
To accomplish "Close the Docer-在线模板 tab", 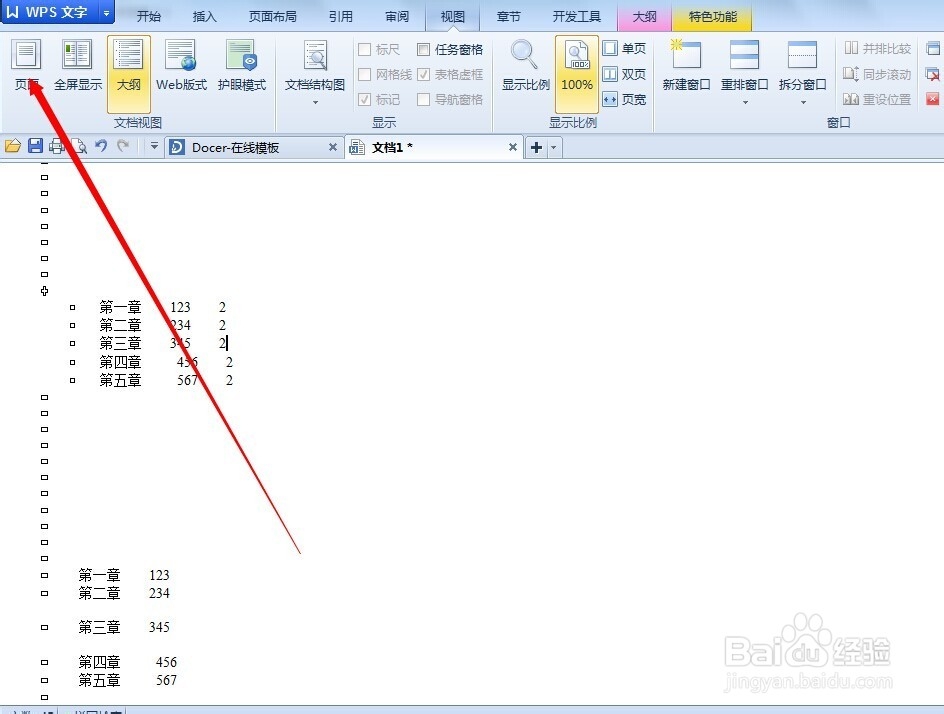I will coord(332,147).
